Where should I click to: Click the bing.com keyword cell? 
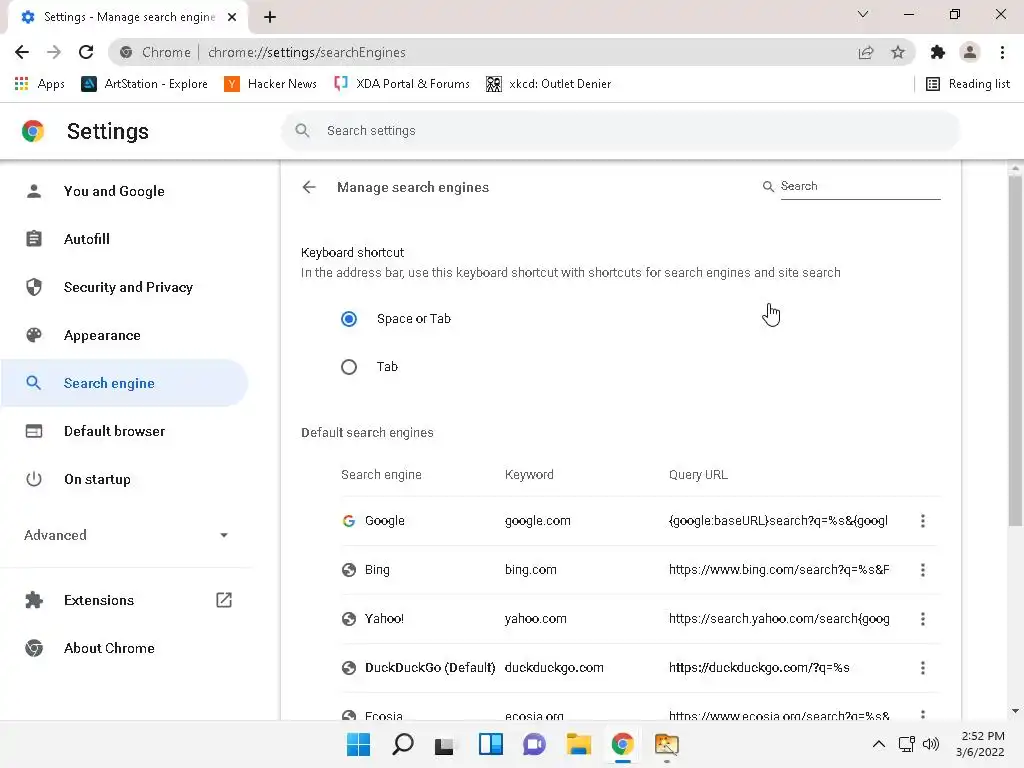point(530,569)
